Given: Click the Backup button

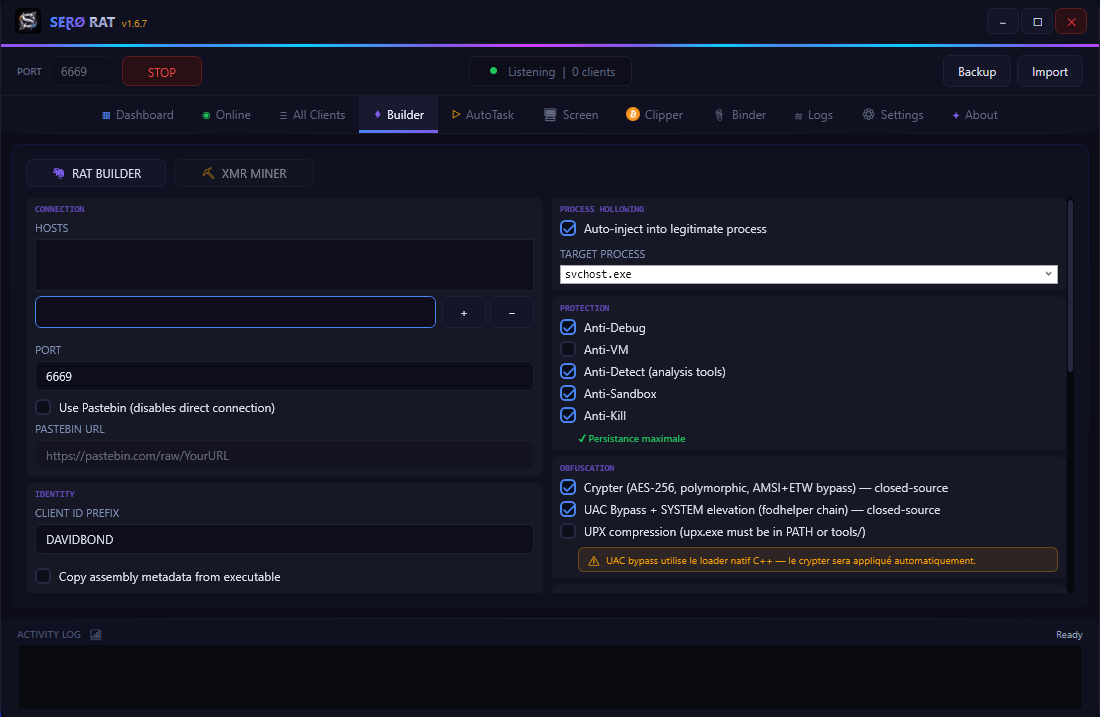Looking at the screenshot, I should pos(977,72).
